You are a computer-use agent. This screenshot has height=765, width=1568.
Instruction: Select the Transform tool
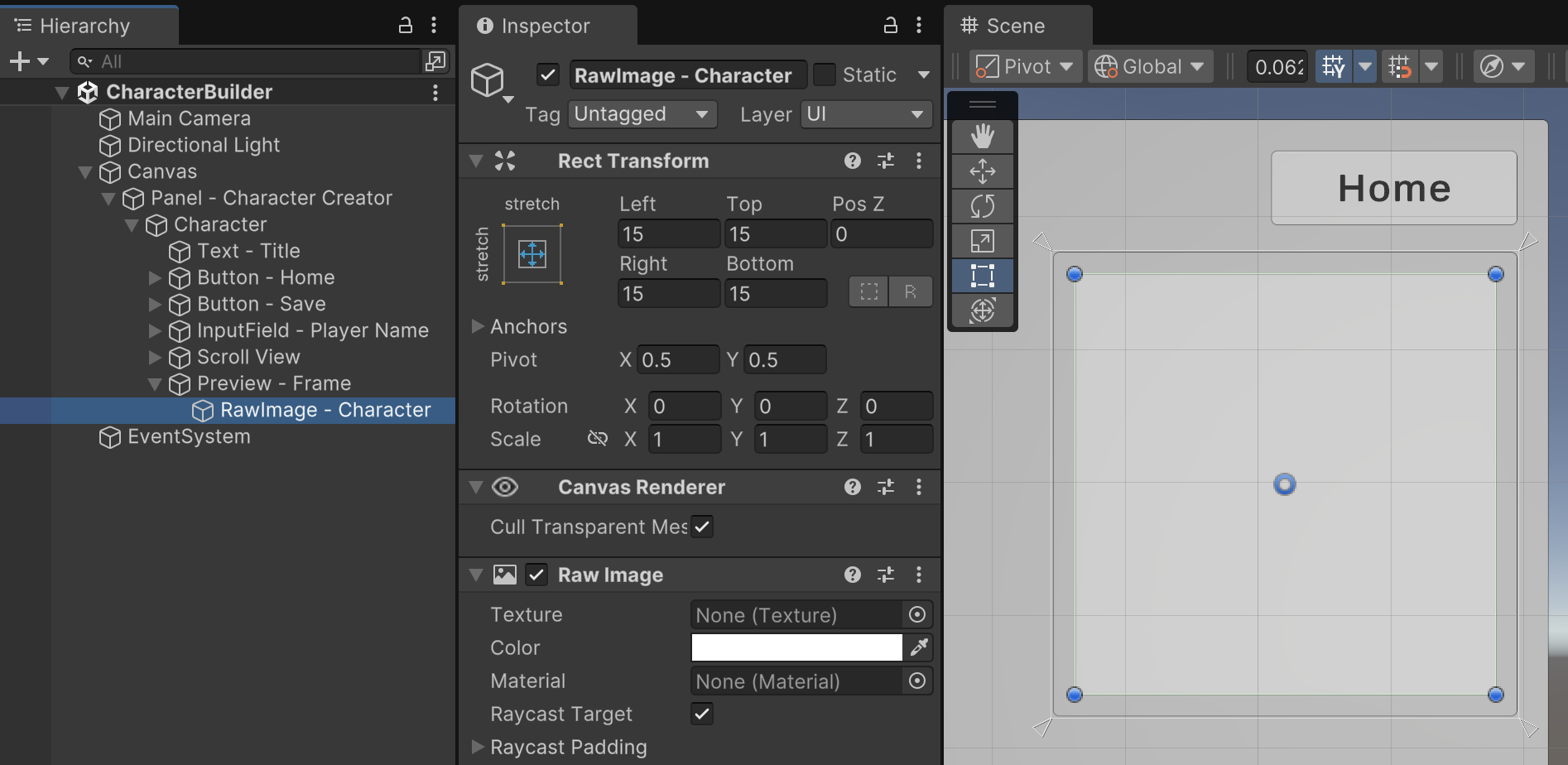982,310
